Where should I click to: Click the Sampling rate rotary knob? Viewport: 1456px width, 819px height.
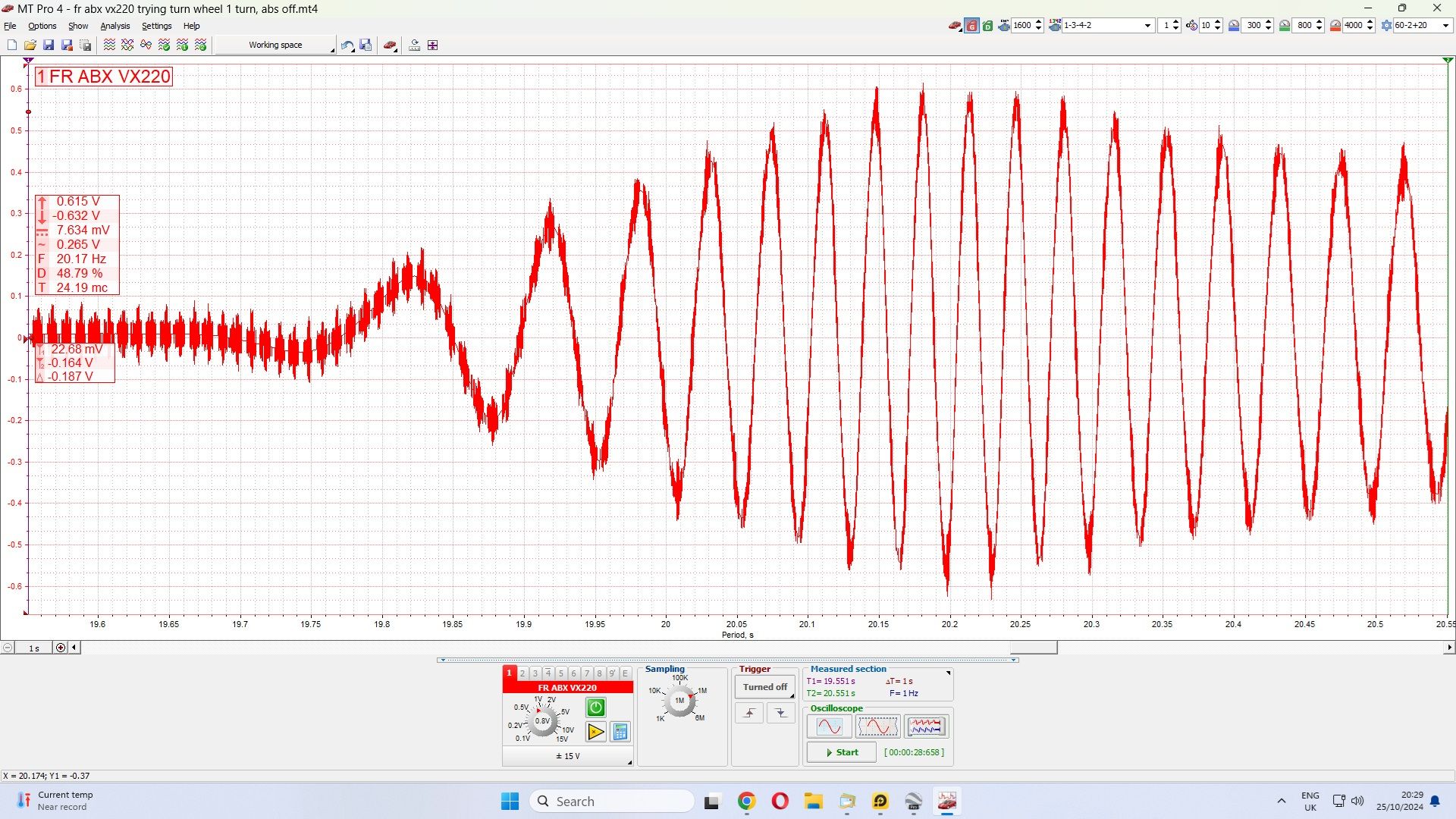679,701
